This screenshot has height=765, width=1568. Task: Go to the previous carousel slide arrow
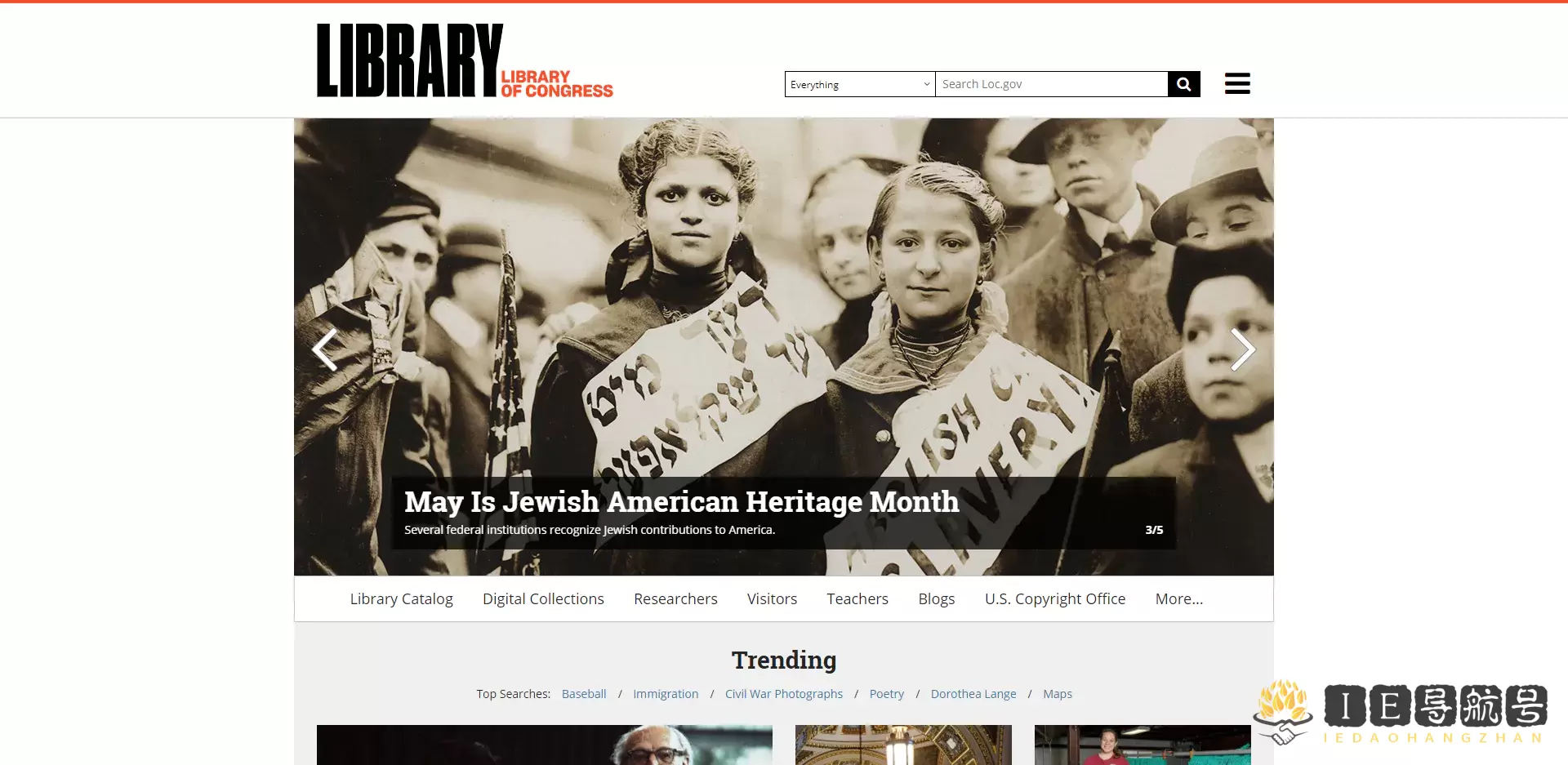[325, 349]
